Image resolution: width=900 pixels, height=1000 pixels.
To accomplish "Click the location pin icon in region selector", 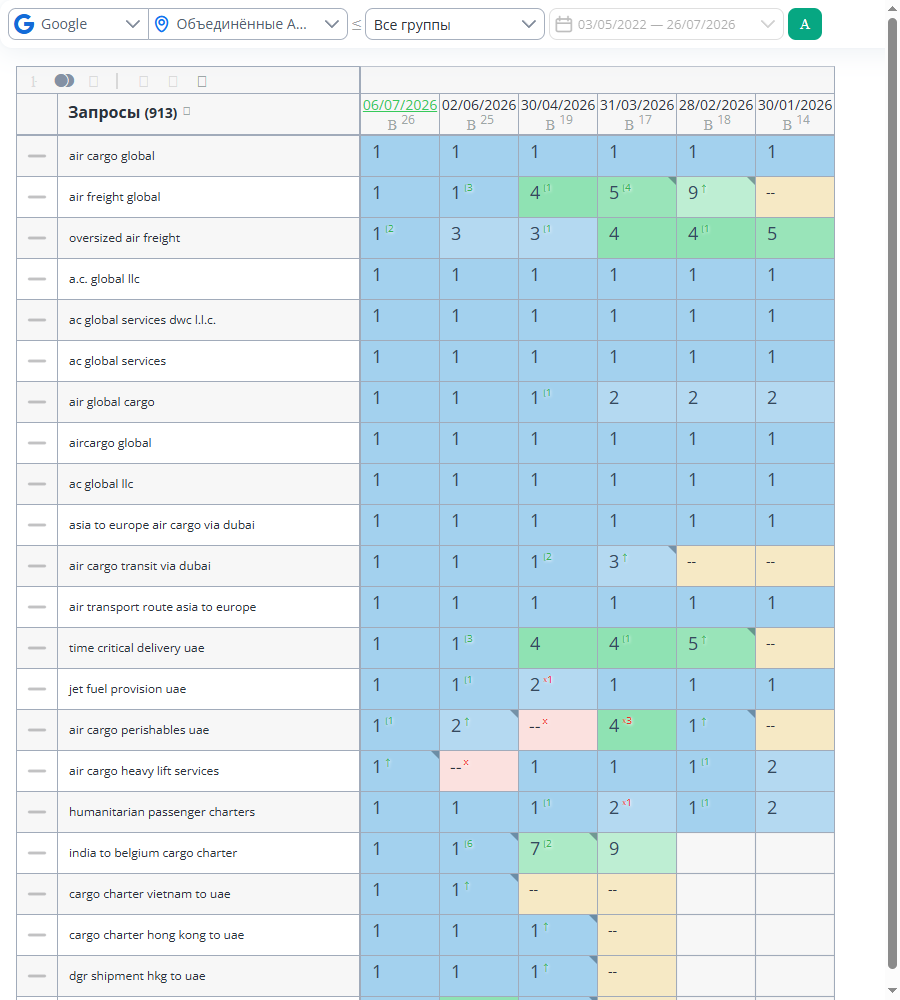I will pos(162,24).
